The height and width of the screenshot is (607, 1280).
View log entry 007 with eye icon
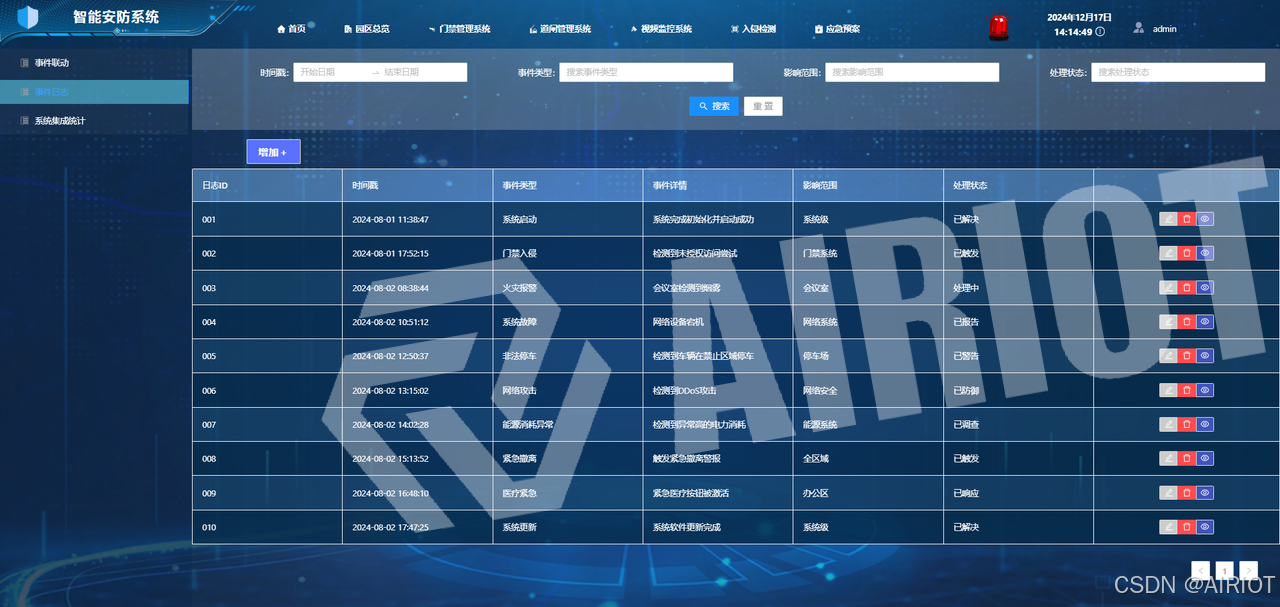click(x=1205, y=424)
